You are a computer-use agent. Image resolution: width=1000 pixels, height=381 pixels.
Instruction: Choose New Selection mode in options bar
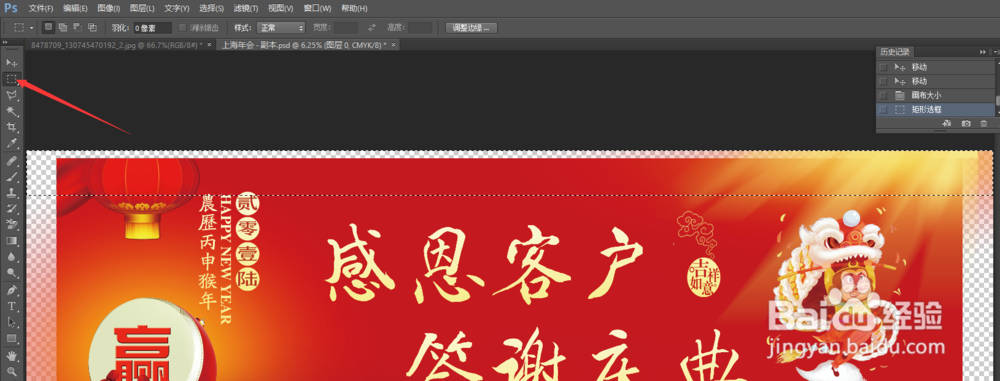pyautogui.click(x=48, y=27)
